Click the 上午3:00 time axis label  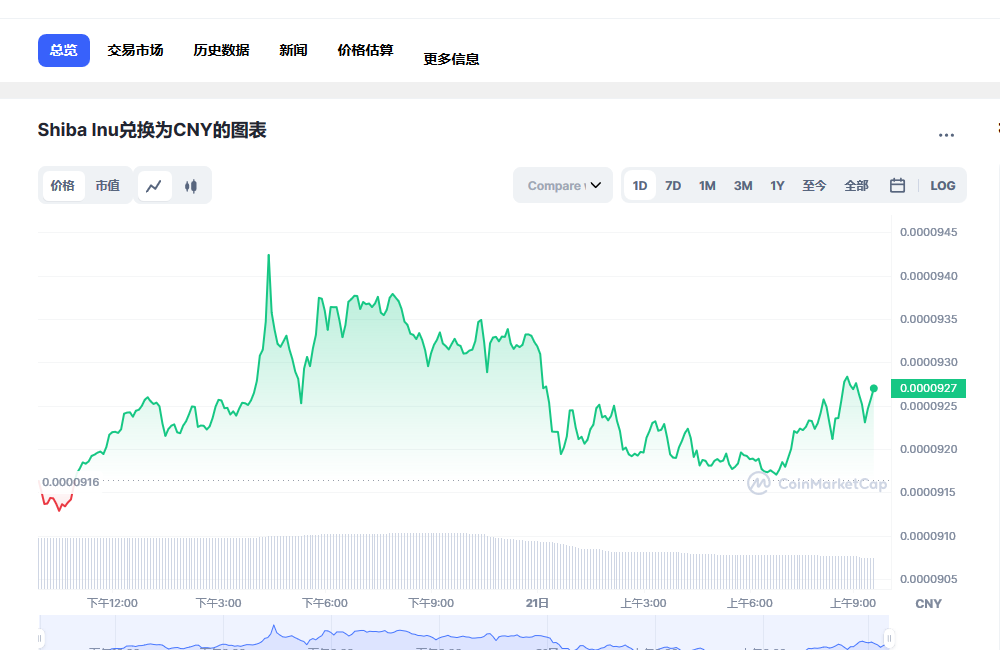point(643,603)
